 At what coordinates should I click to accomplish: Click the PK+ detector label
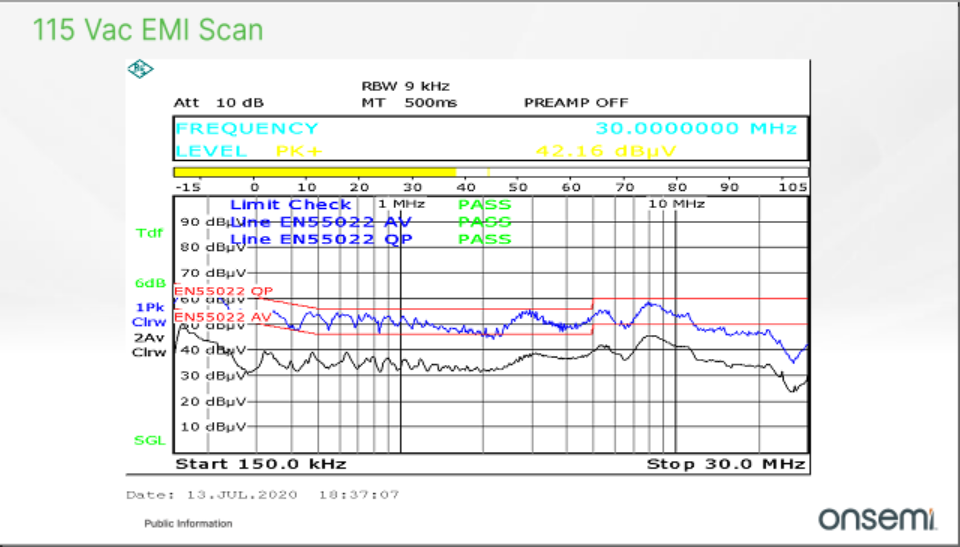298,151
